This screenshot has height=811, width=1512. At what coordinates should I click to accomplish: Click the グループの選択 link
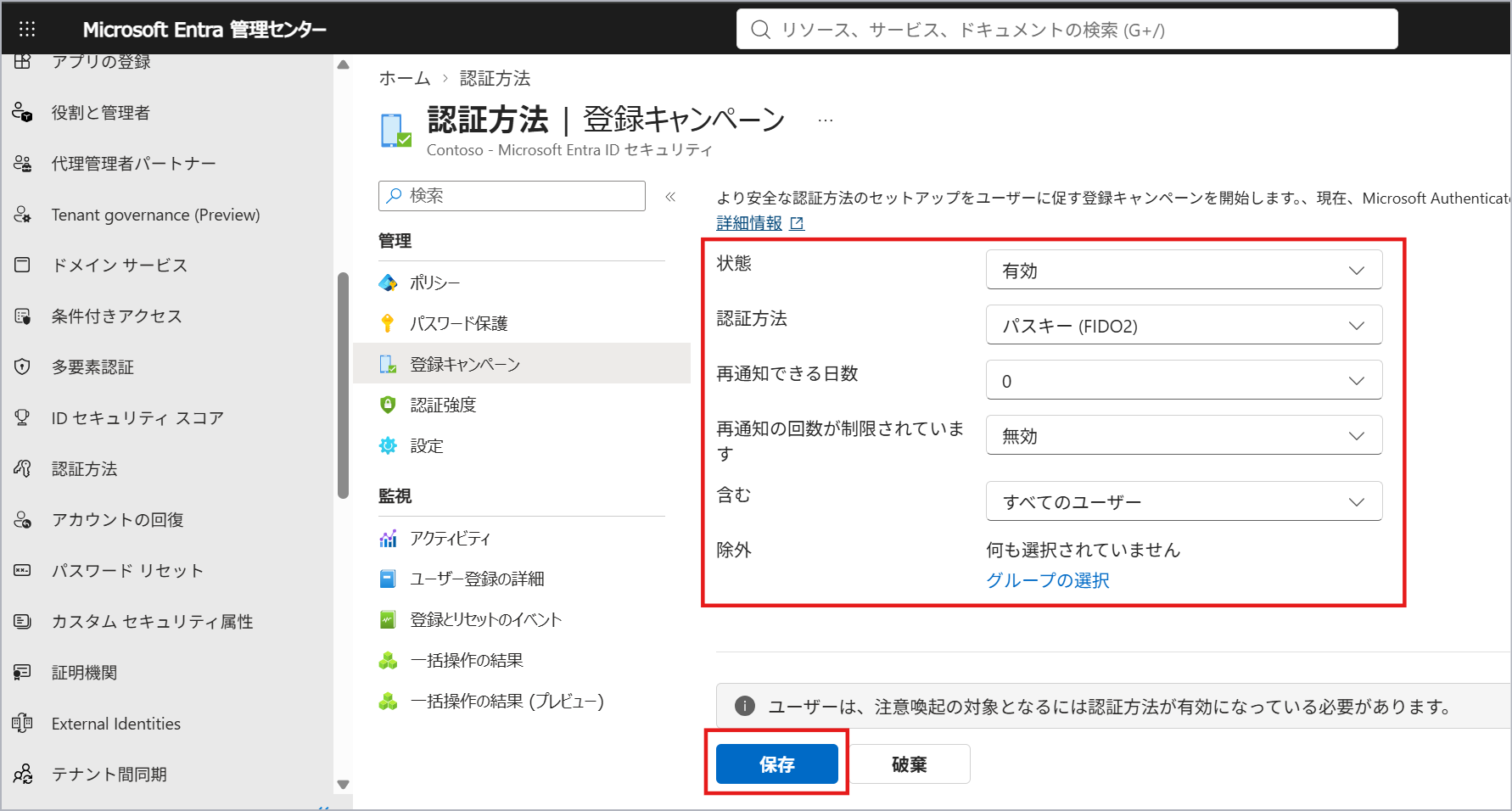click(x=1047, y=580)
